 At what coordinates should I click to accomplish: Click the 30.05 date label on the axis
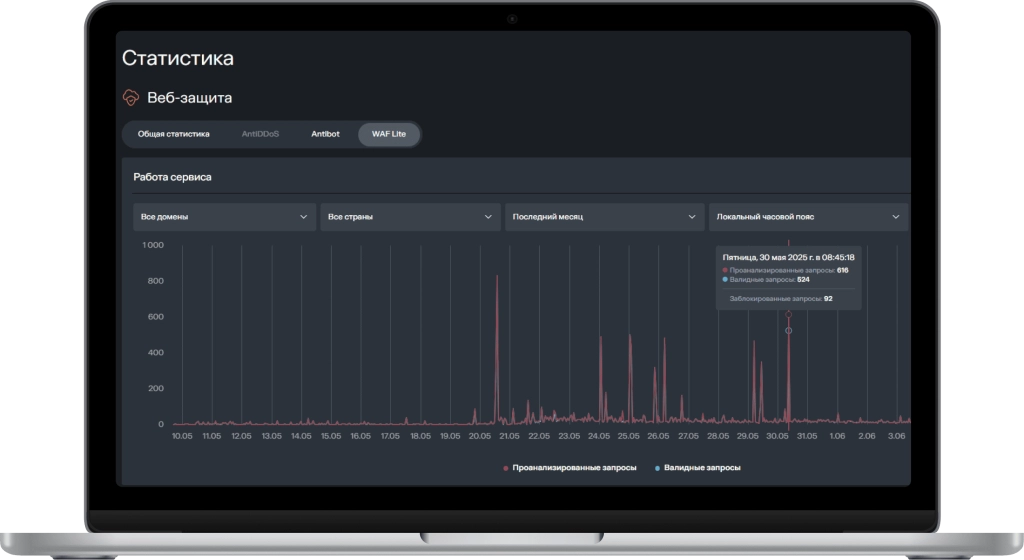777,436
